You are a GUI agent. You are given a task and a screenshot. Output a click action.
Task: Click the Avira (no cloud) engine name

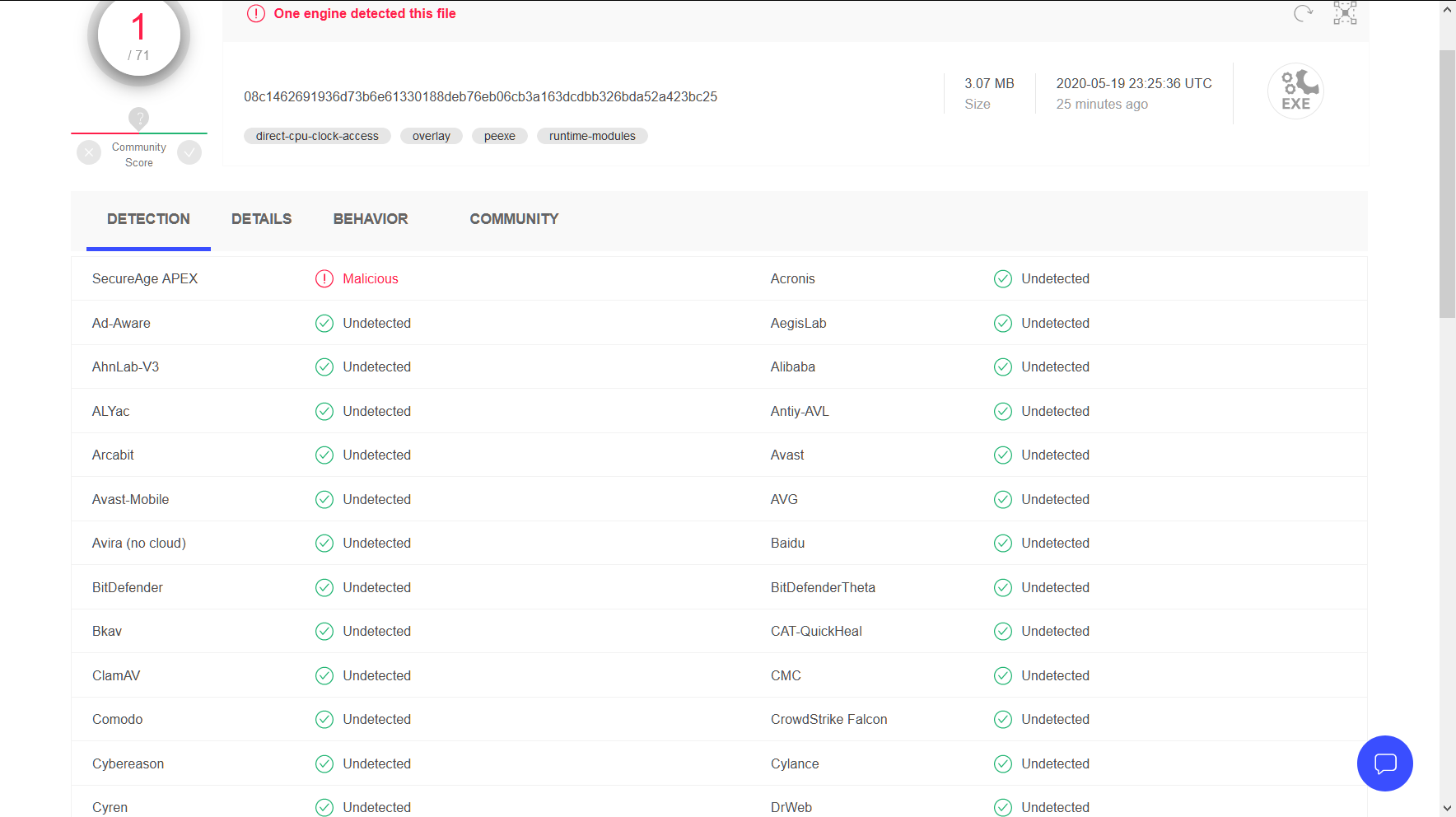click(139, 544)
